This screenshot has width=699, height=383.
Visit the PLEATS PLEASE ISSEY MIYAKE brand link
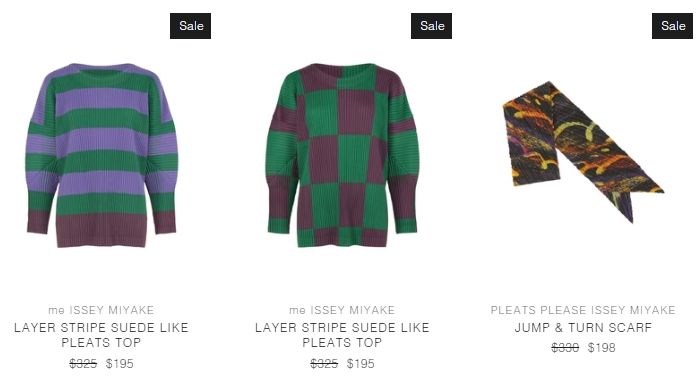583,310
